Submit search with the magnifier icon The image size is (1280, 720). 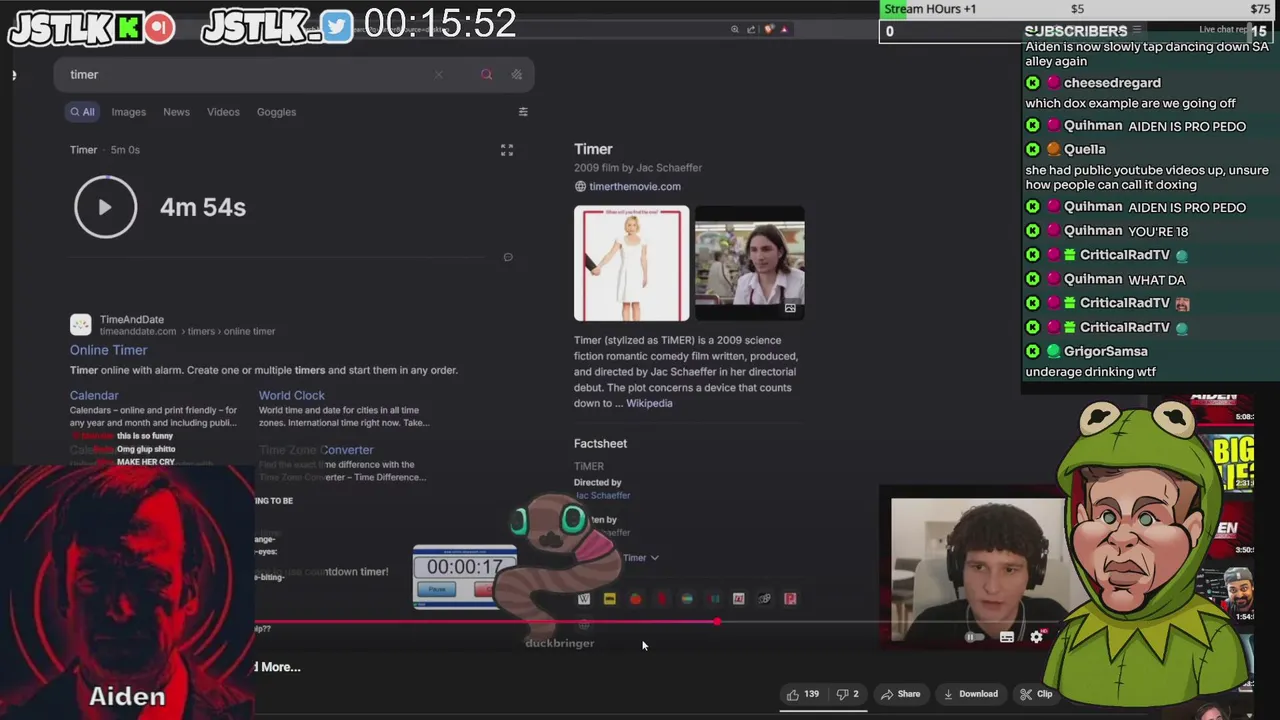[486, 74]
